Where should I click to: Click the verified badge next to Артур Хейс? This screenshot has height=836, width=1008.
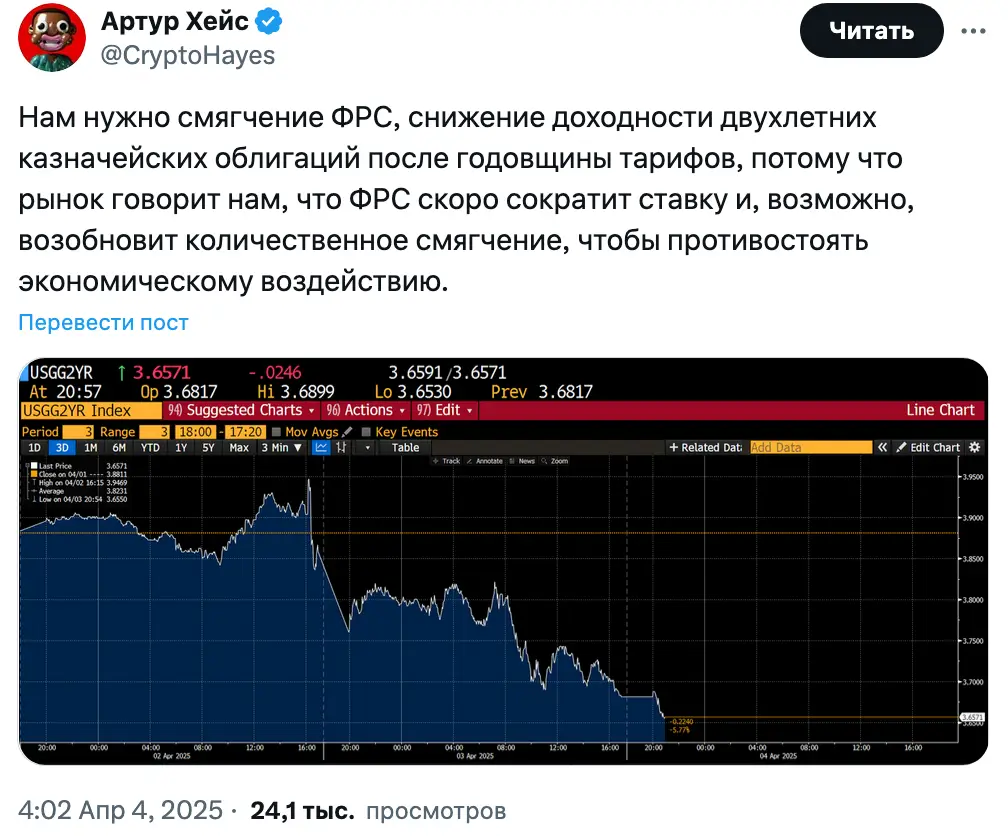coord(271,19)
